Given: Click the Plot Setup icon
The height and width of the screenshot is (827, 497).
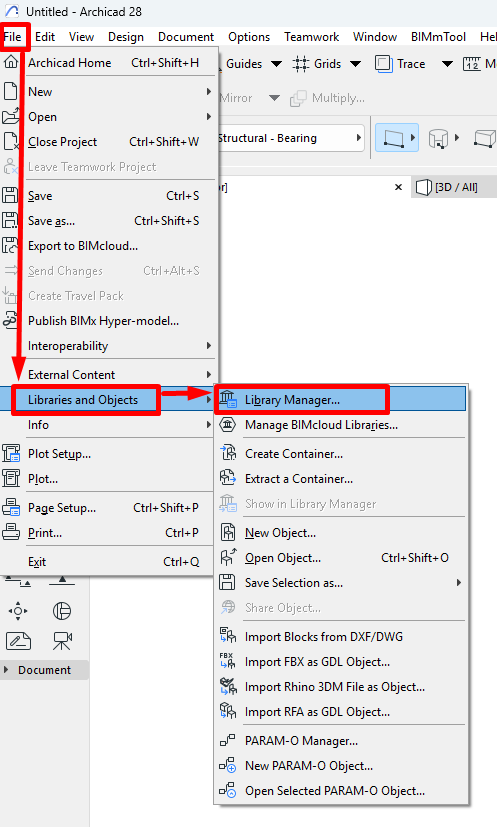Looking at the screenshot, I should (x=11, y=453).
